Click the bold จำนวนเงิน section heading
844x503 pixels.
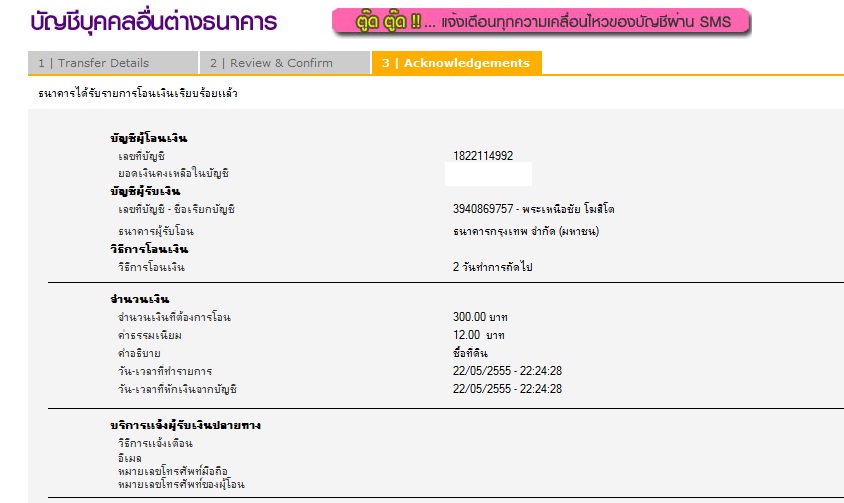tap(139, 299)
